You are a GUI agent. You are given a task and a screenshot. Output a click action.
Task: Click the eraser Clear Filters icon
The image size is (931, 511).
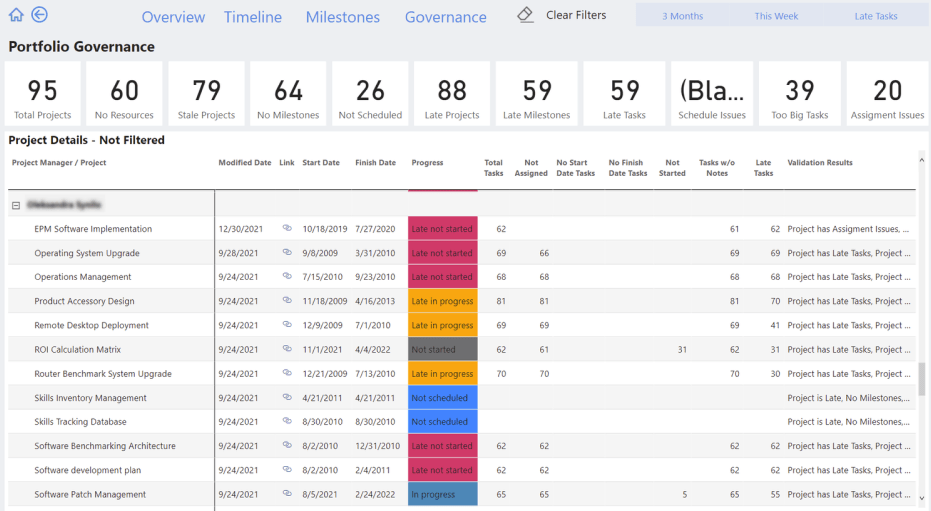tap(525, 15)
